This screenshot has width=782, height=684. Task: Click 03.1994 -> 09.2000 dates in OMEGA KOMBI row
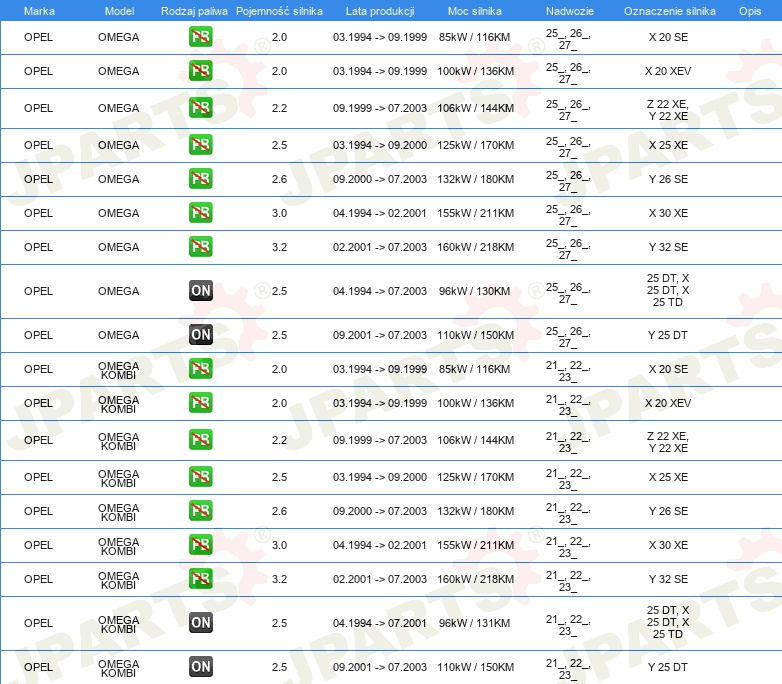pos(380,477)
